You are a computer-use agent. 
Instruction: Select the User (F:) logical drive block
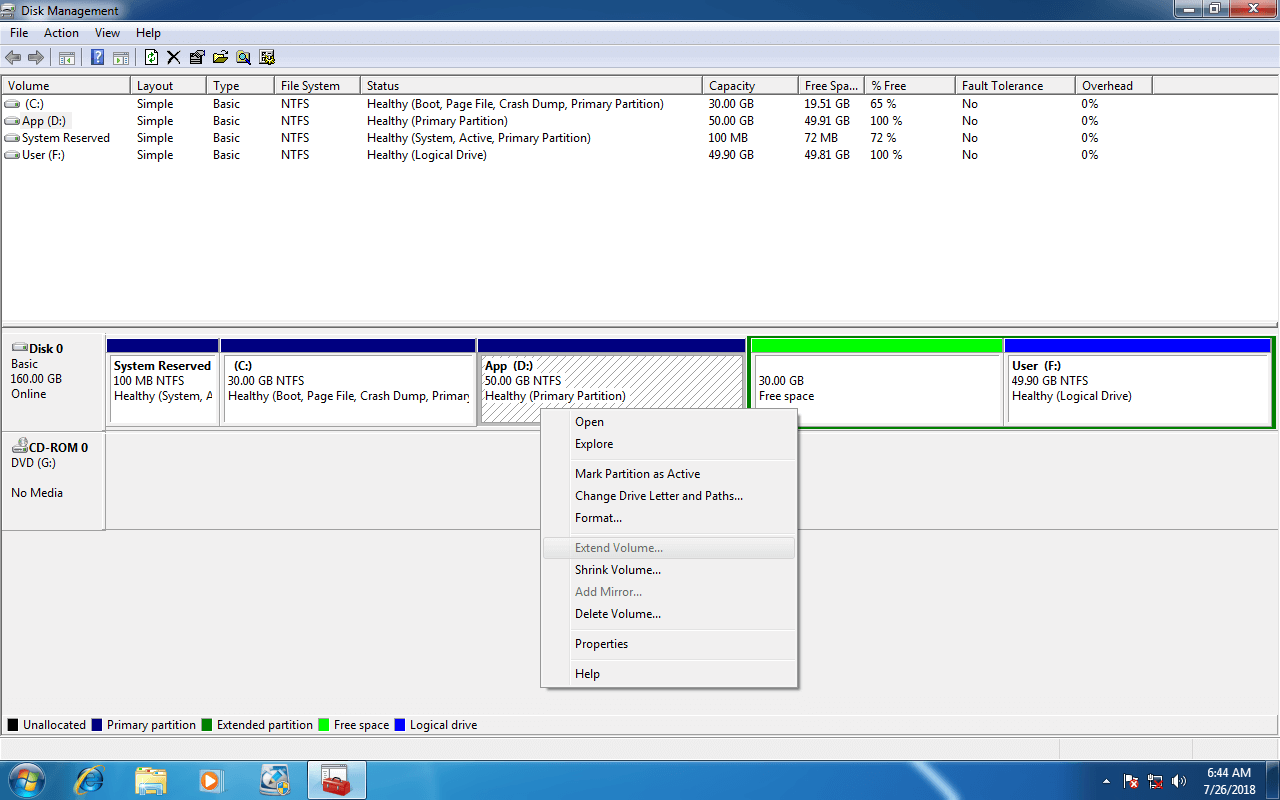coord(1138,382)
